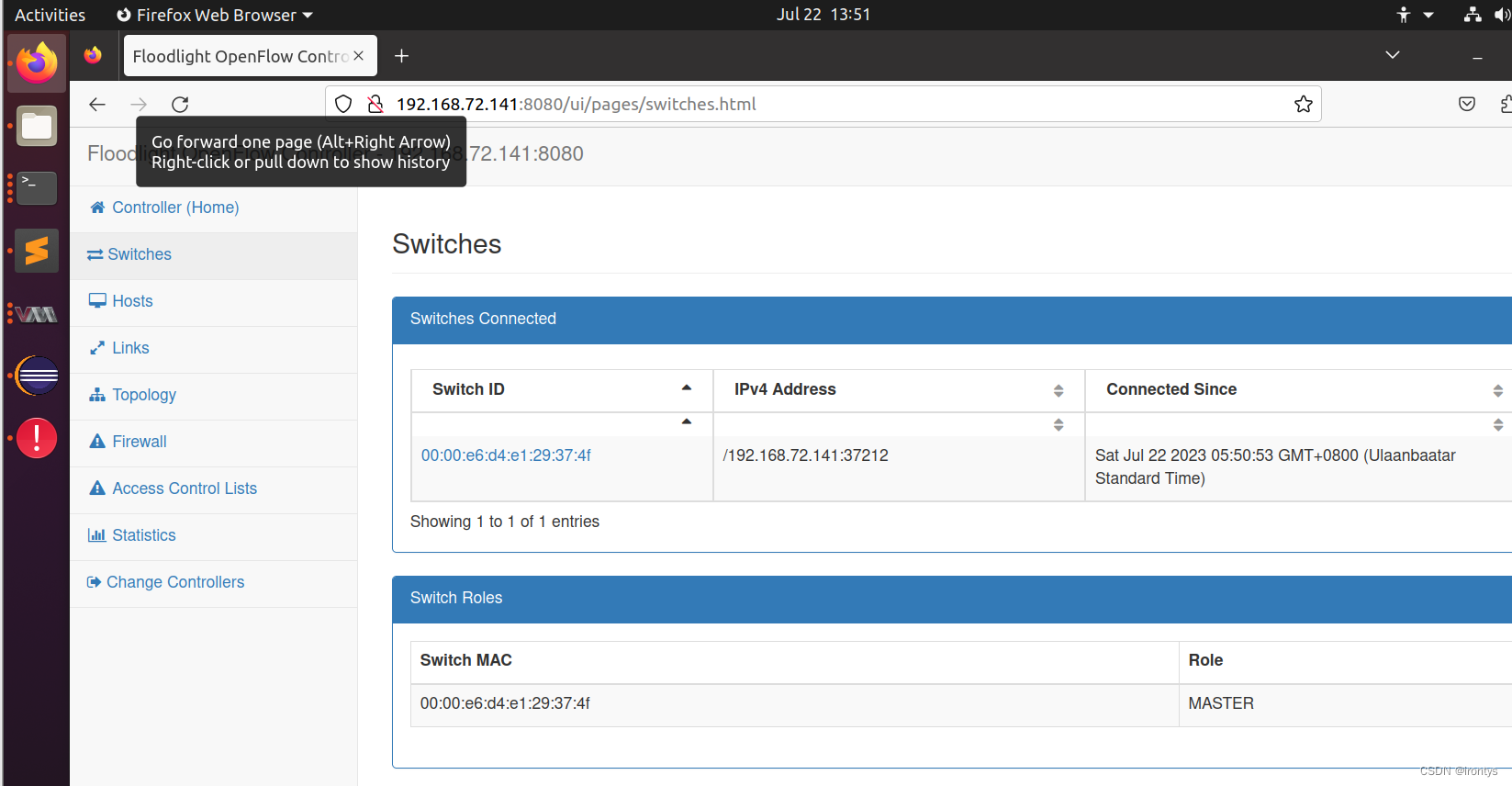Click the Switch Roles MAC address cell
The image size is (1512, 786).
794,704
